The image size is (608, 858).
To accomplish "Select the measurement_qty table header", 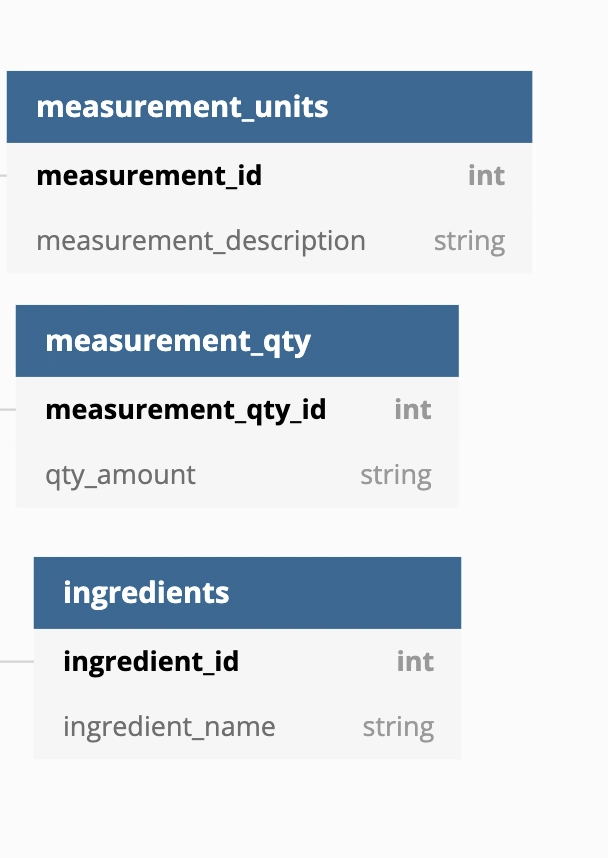I will (237, 341).
